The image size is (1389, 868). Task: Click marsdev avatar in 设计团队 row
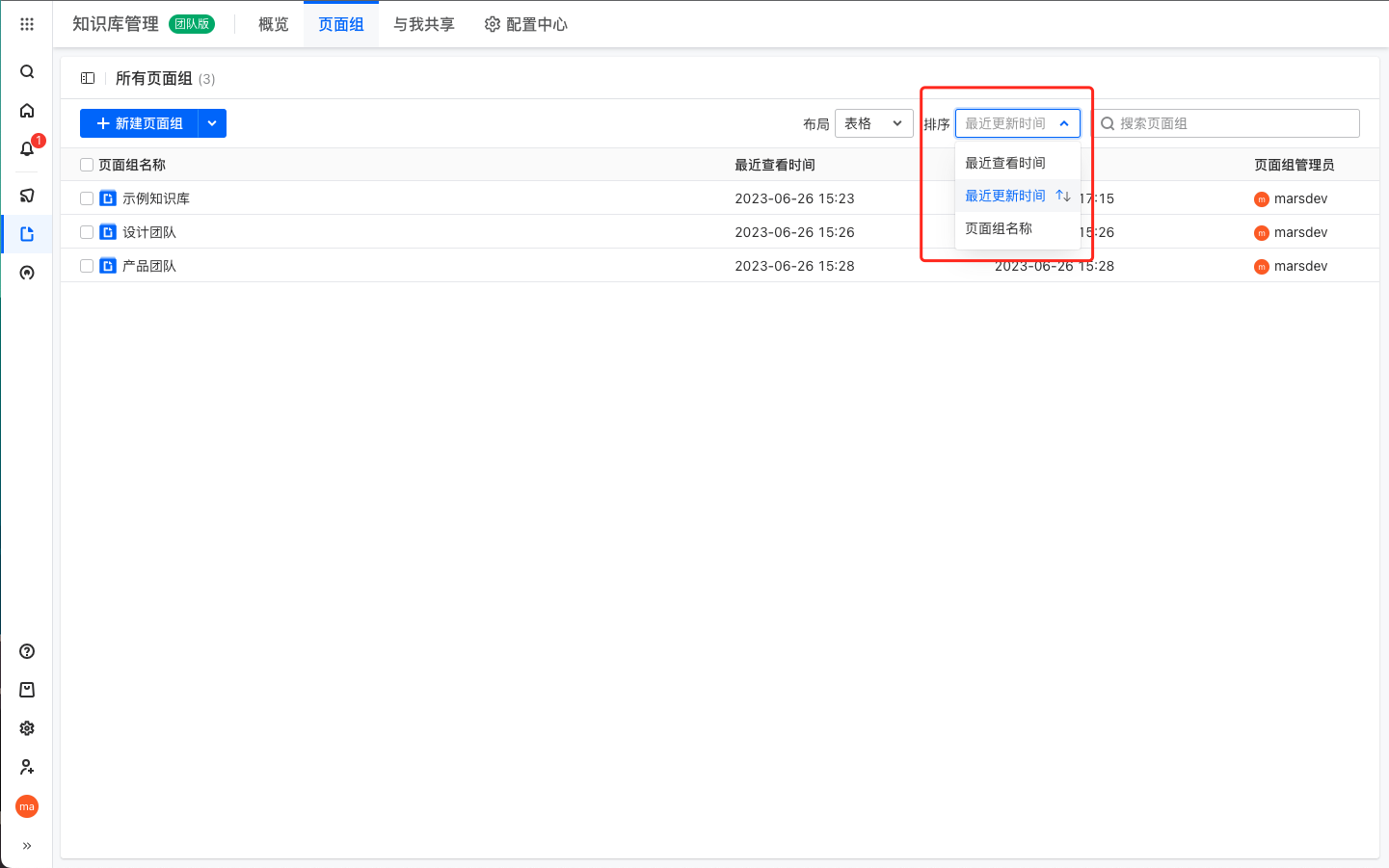point(1262,233)
